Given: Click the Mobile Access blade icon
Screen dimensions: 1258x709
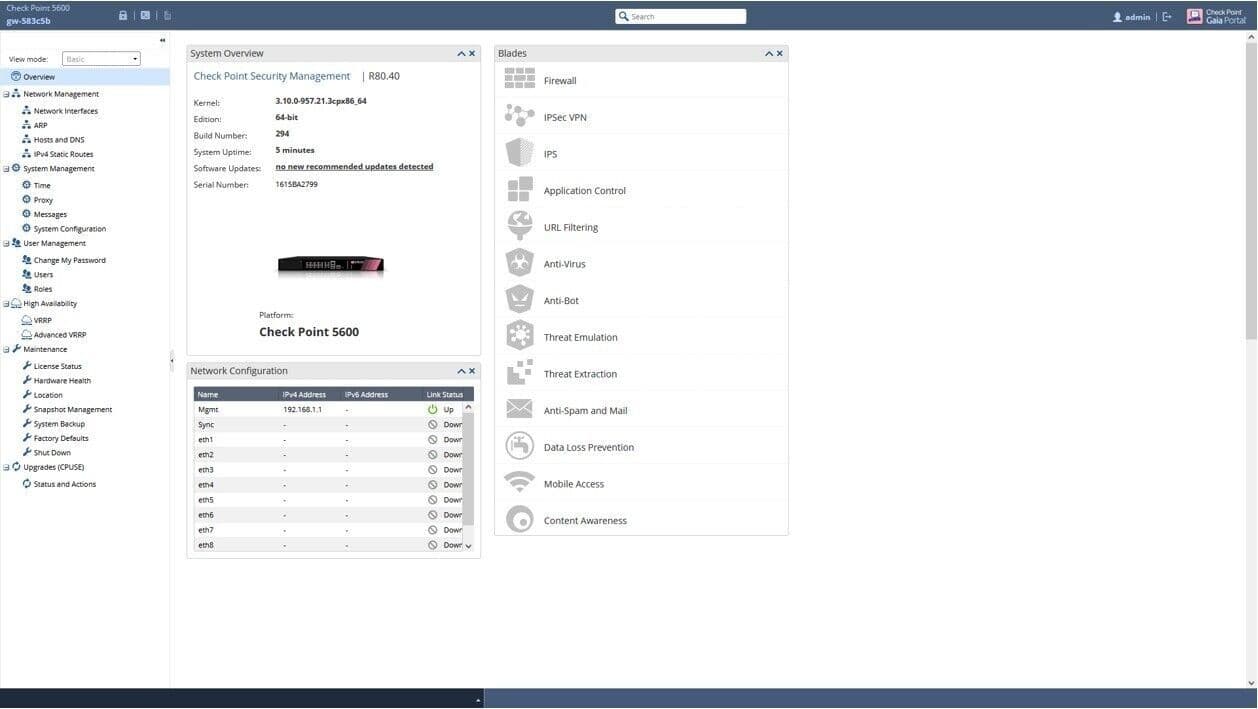Looking at the screenshot, I should coord(520,483).
